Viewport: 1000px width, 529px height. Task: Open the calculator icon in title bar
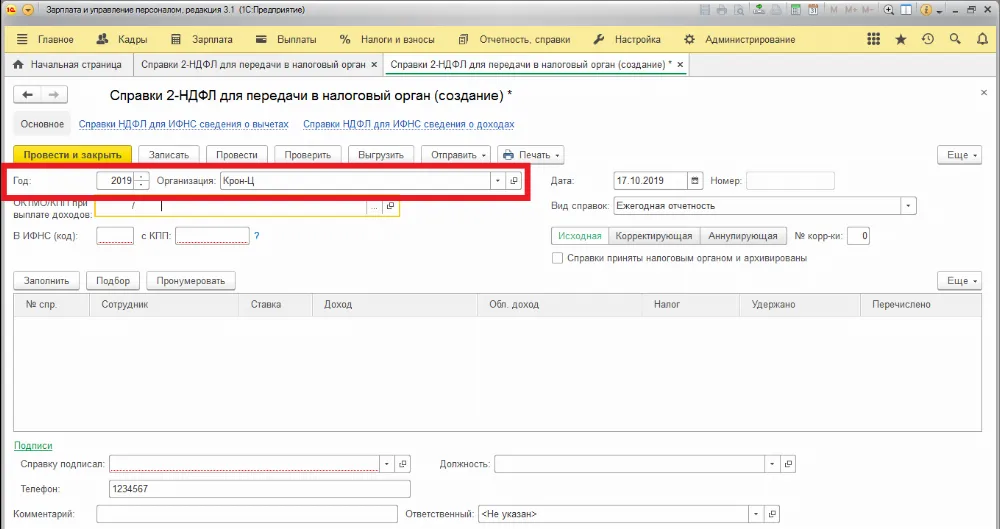tap(795, 10)
